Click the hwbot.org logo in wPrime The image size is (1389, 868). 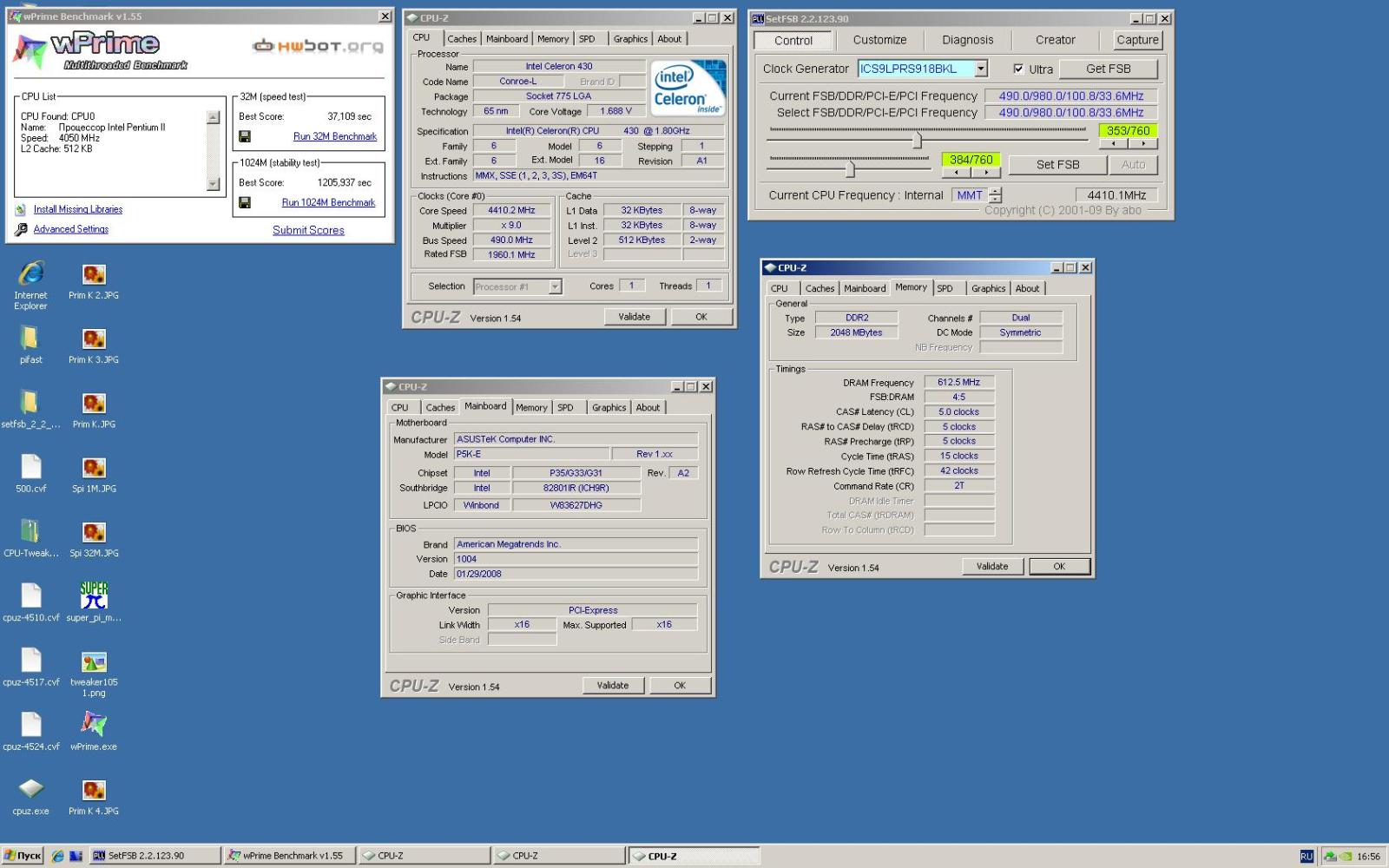tap(318, 46)
